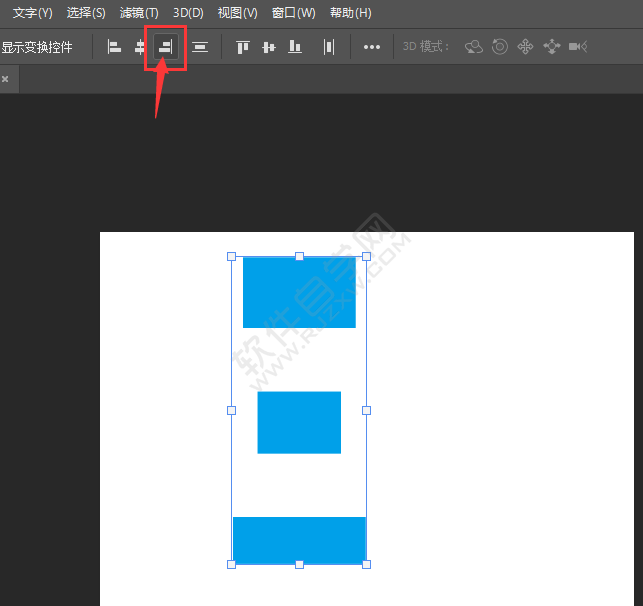Click the top-left transform handle
The height and width of the screenshot is (606, 643).
click(x=231, y=256)
